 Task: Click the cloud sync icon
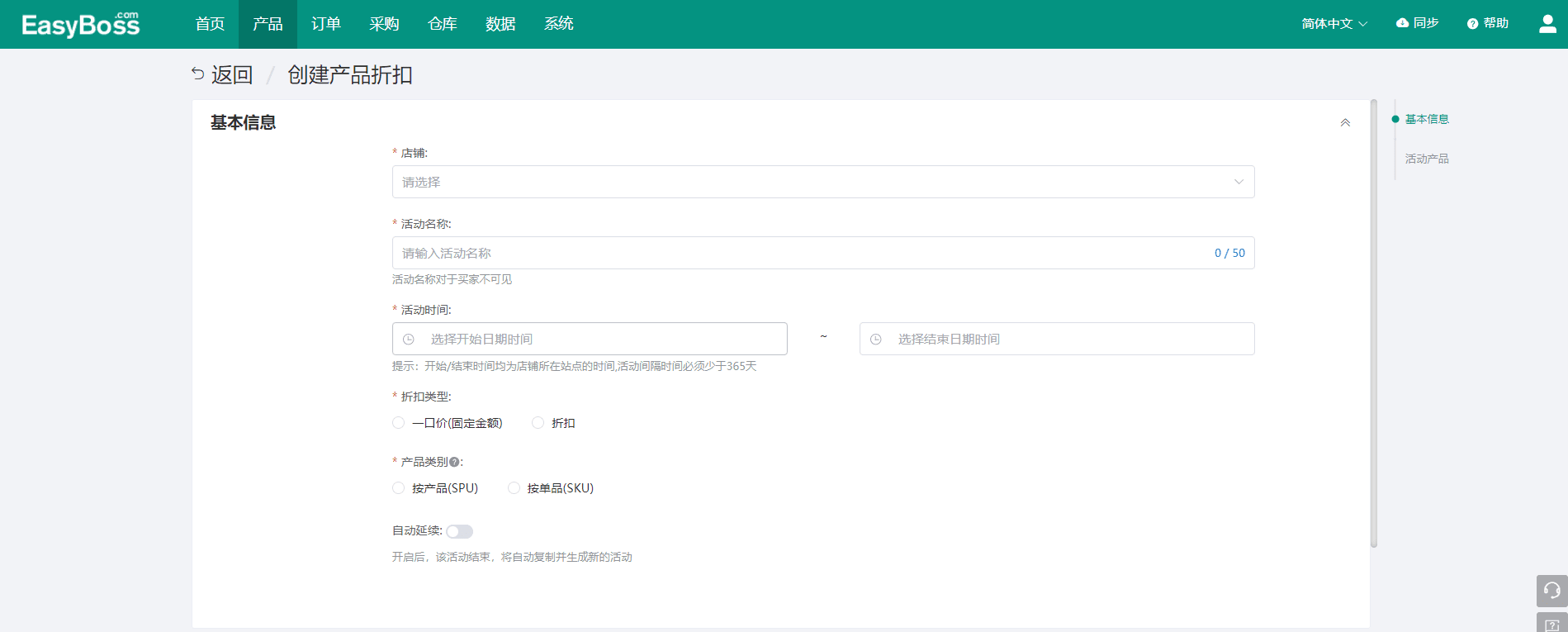(1402, 23)
